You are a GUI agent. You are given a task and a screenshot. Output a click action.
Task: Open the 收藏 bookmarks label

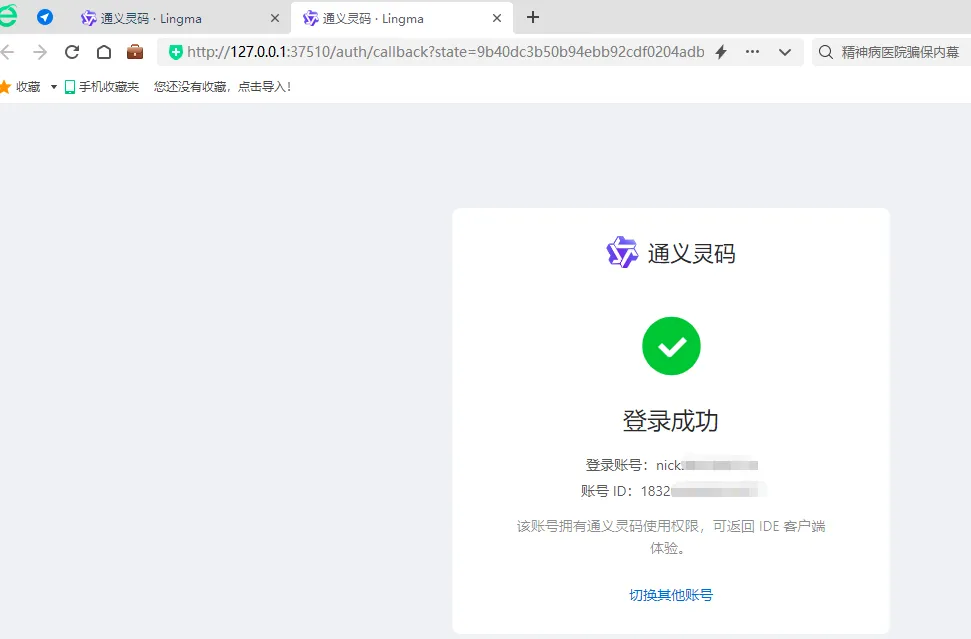[x=28, y=87]
